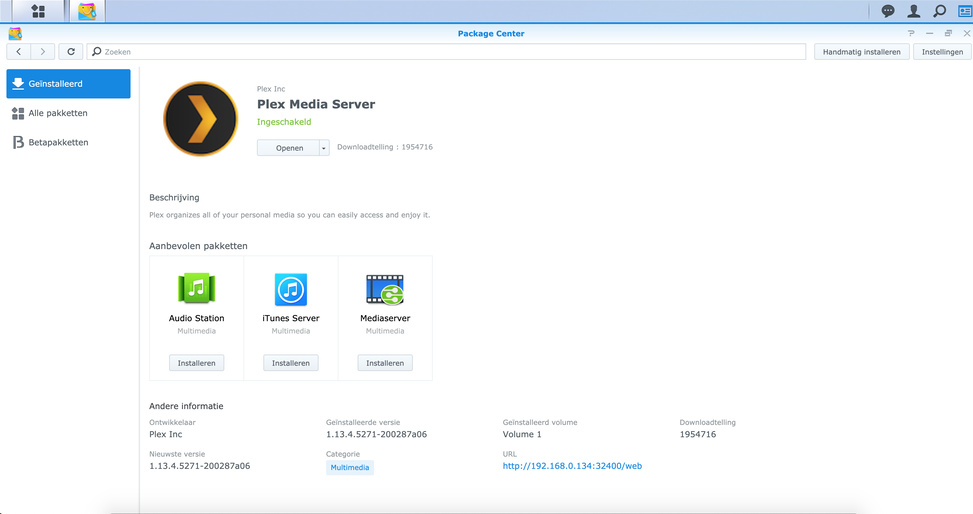The height and width of the screenshot is (514, 973).
Task: Open the user account options icon
Action: [x=913, y=11]
